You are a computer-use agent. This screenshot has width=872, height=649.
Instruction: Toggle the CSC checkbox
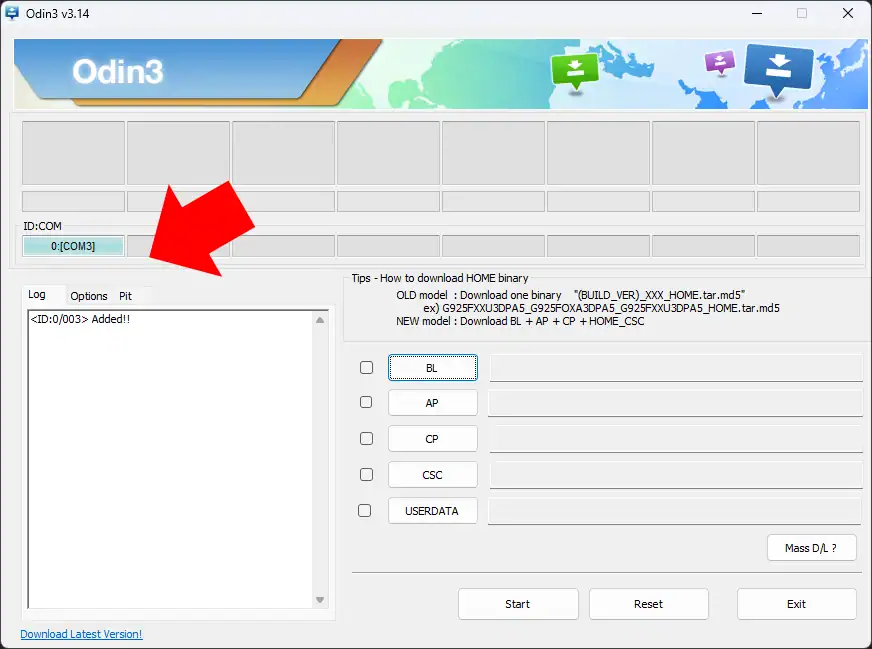366,474
